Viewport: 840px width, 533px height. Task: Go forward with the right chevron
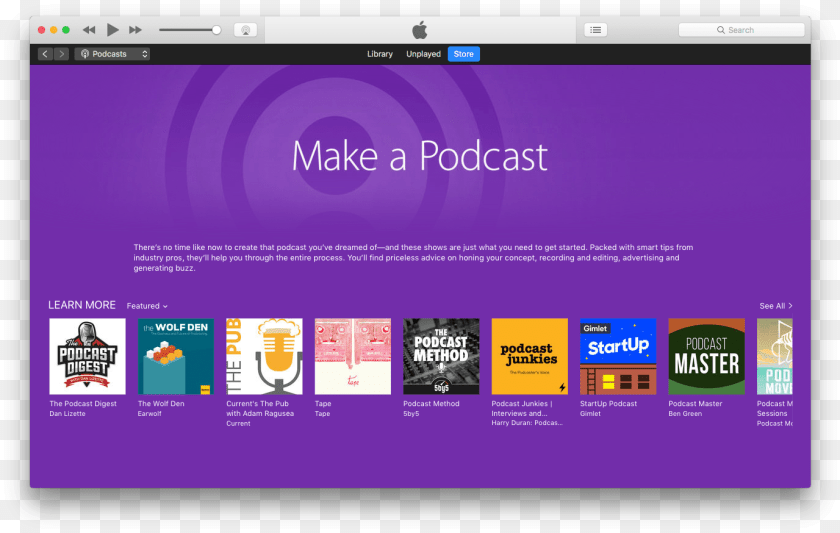click(62, 54)
